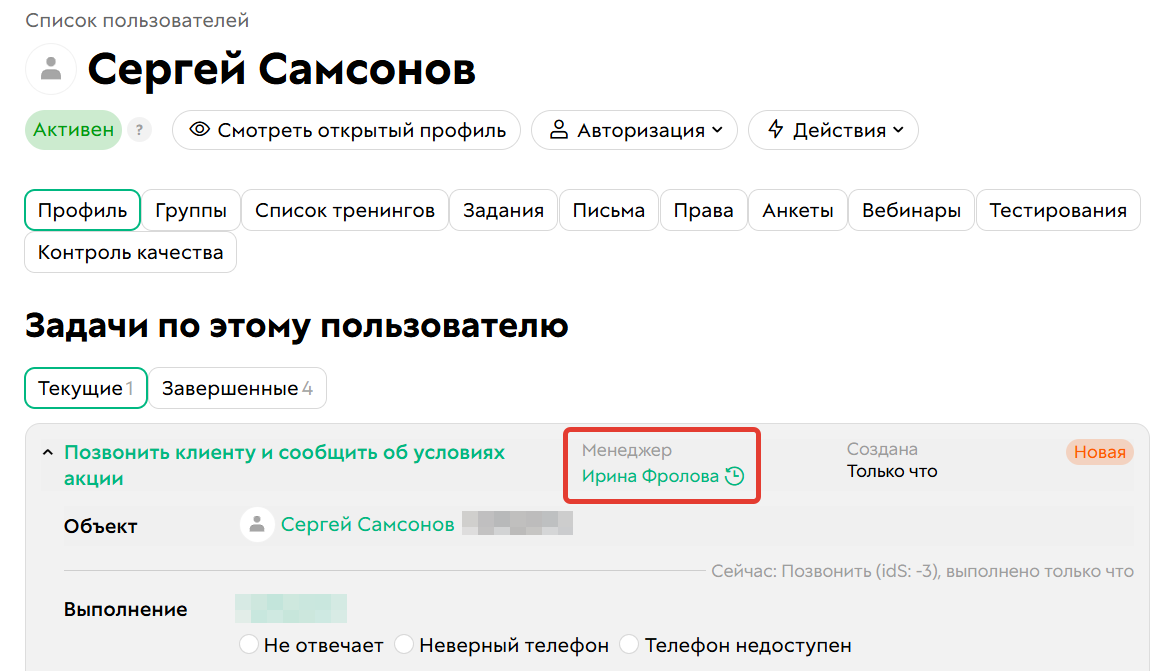Image resolution: width=1172 pixels, height=671 pixels.
Task: Select the person icon on Авторизация button
Action: pos(561,130)
